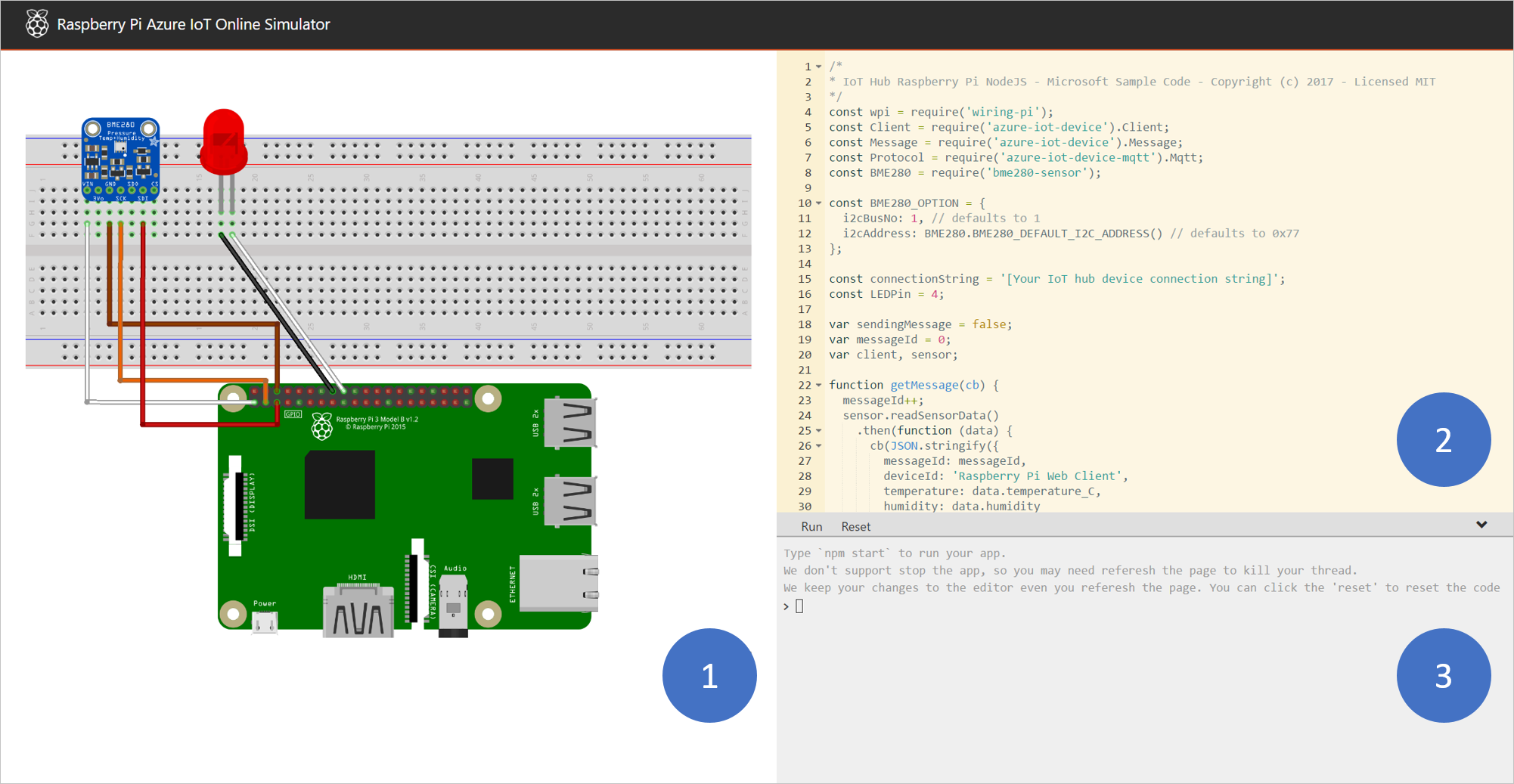Click the Raspberry Pi logo in the header
Viewport: 1514px width, 784px height.
point(36,23)
